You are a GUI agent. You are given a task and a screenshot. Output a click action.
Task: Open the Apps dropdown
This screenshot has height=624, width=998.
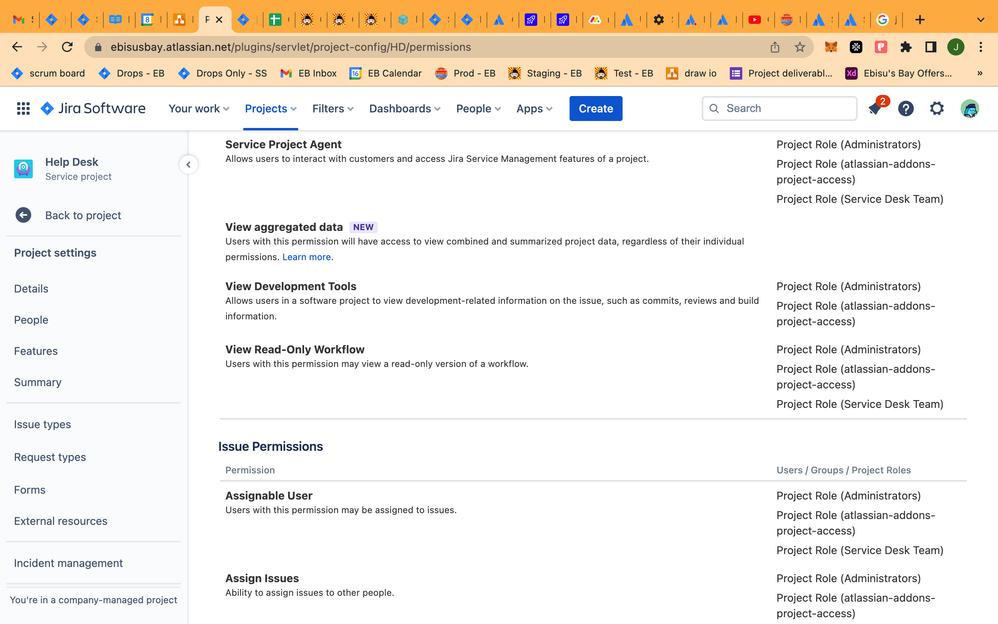(x=534, y=108)
